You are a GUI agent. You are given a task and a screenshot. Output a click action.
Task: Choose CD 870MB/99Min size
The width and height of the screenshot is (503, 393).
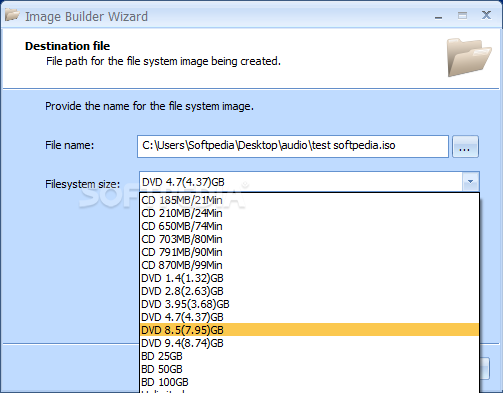[x=309, y=265]
